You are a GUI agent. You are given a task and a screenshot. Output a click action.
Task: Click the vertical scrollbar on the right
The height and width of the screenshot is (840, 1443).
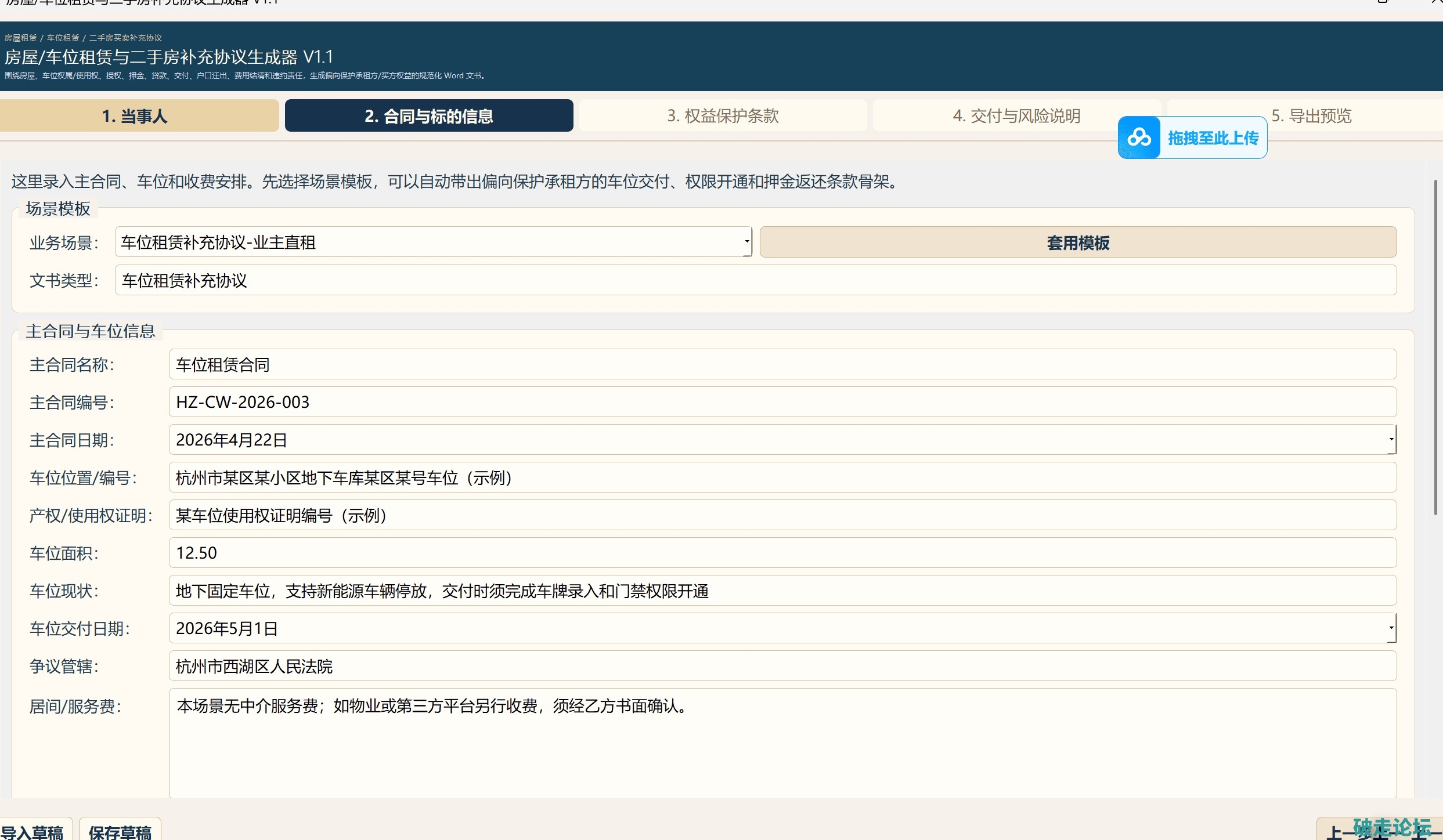pyautogui.click(x=1435, y=348)
